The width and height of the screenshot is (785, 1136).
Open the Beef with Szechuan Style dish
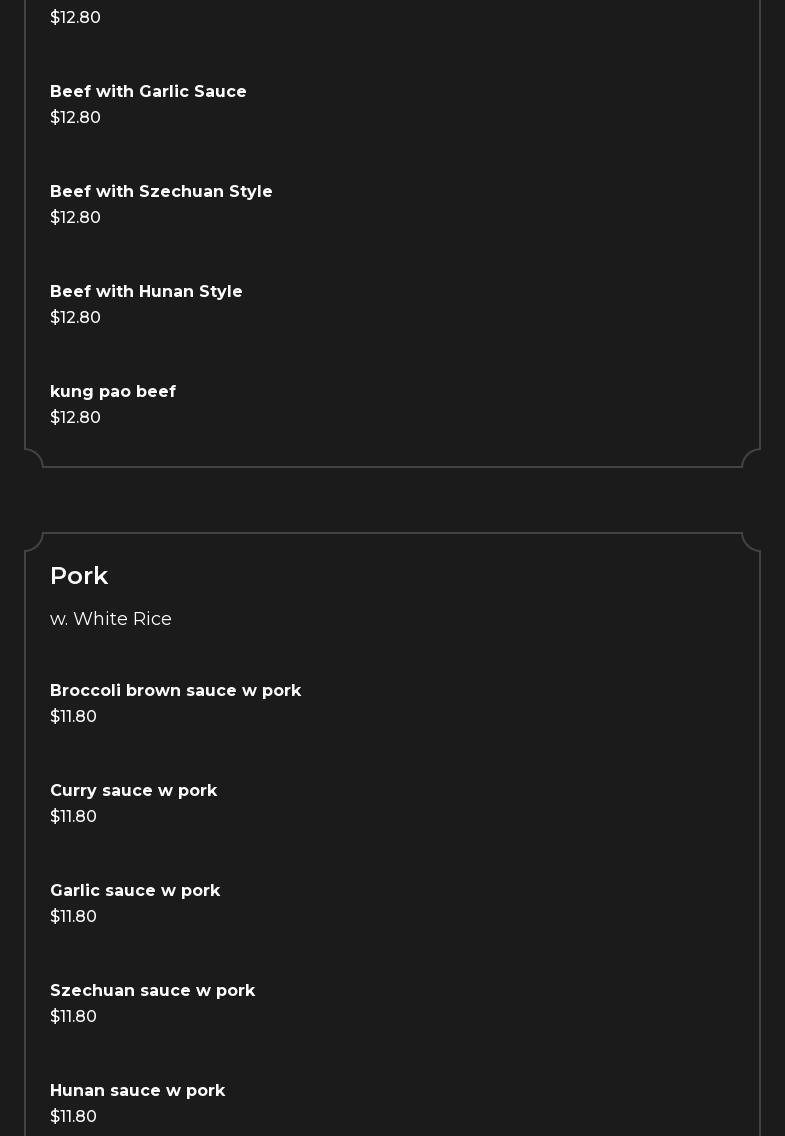[161, 191]
